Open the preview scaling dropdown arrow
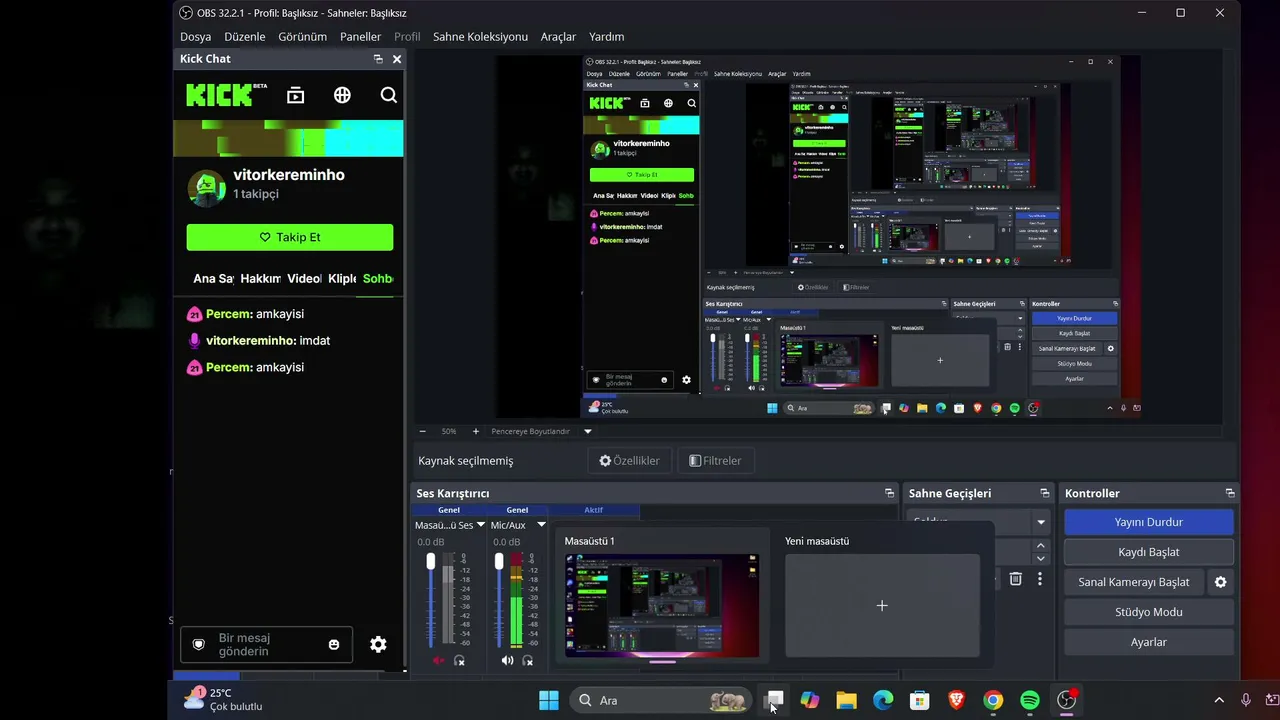 tap(588, 431)
